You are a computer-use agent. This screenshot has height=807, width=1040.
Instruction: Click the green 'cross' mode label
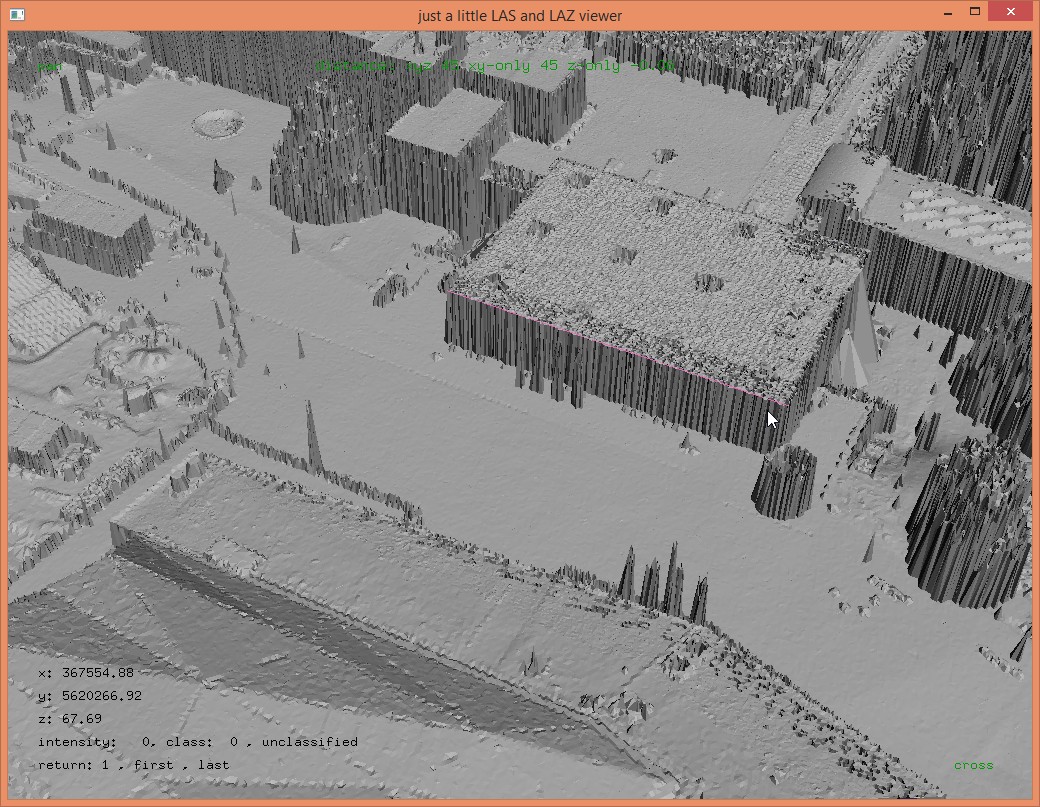pos(973,765)
